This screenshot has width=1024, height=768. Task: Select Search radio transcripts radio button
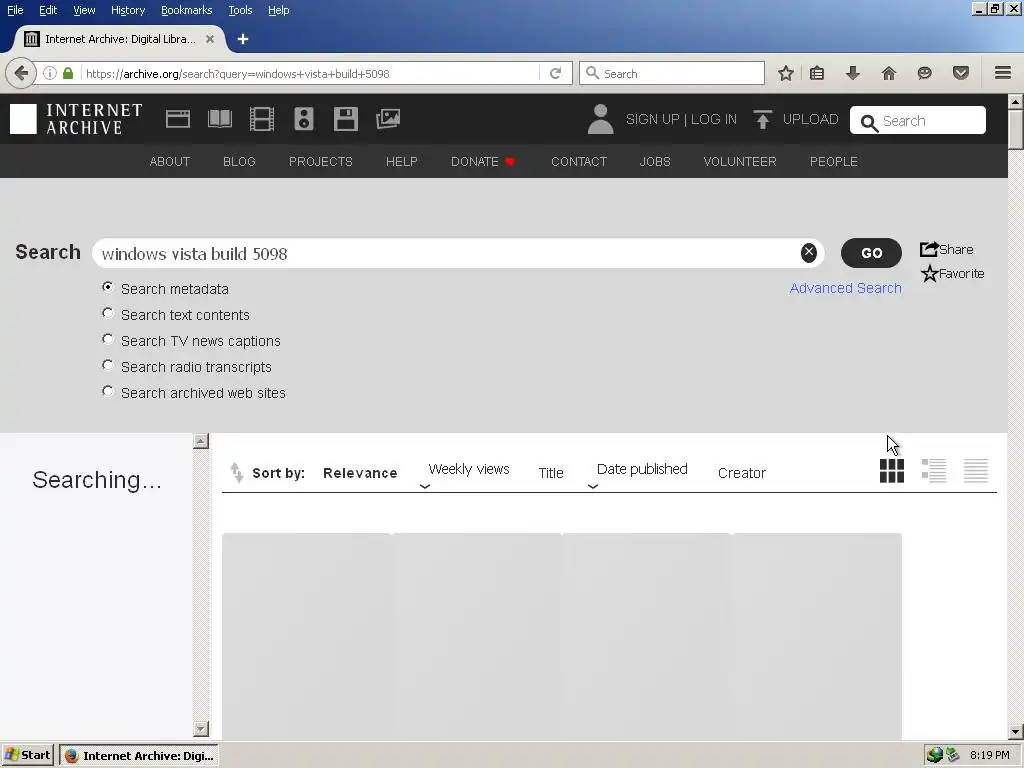tap(108, 365)
